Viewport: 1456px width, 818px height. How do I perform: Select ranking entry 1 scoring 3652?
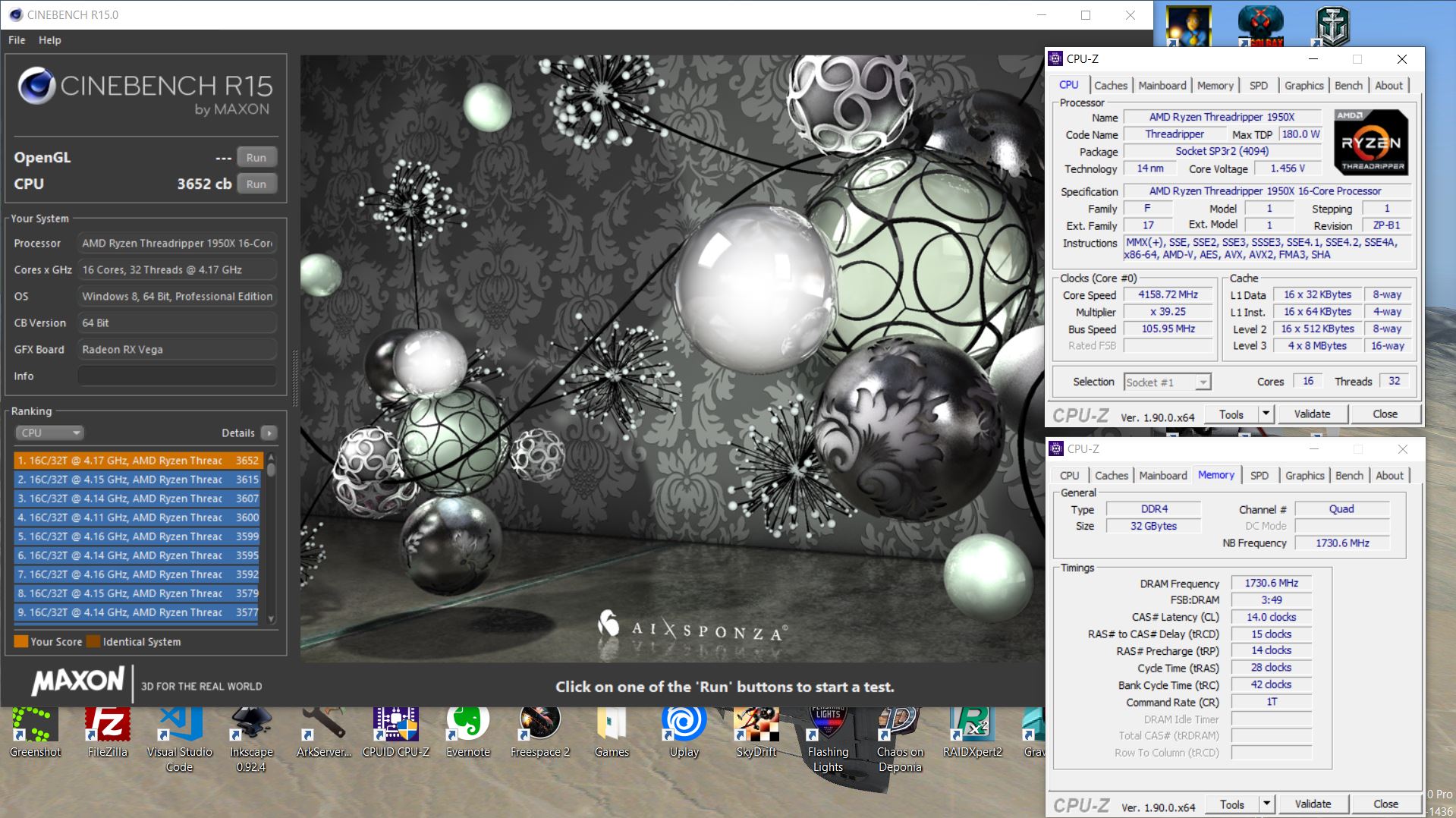[138, 460]
